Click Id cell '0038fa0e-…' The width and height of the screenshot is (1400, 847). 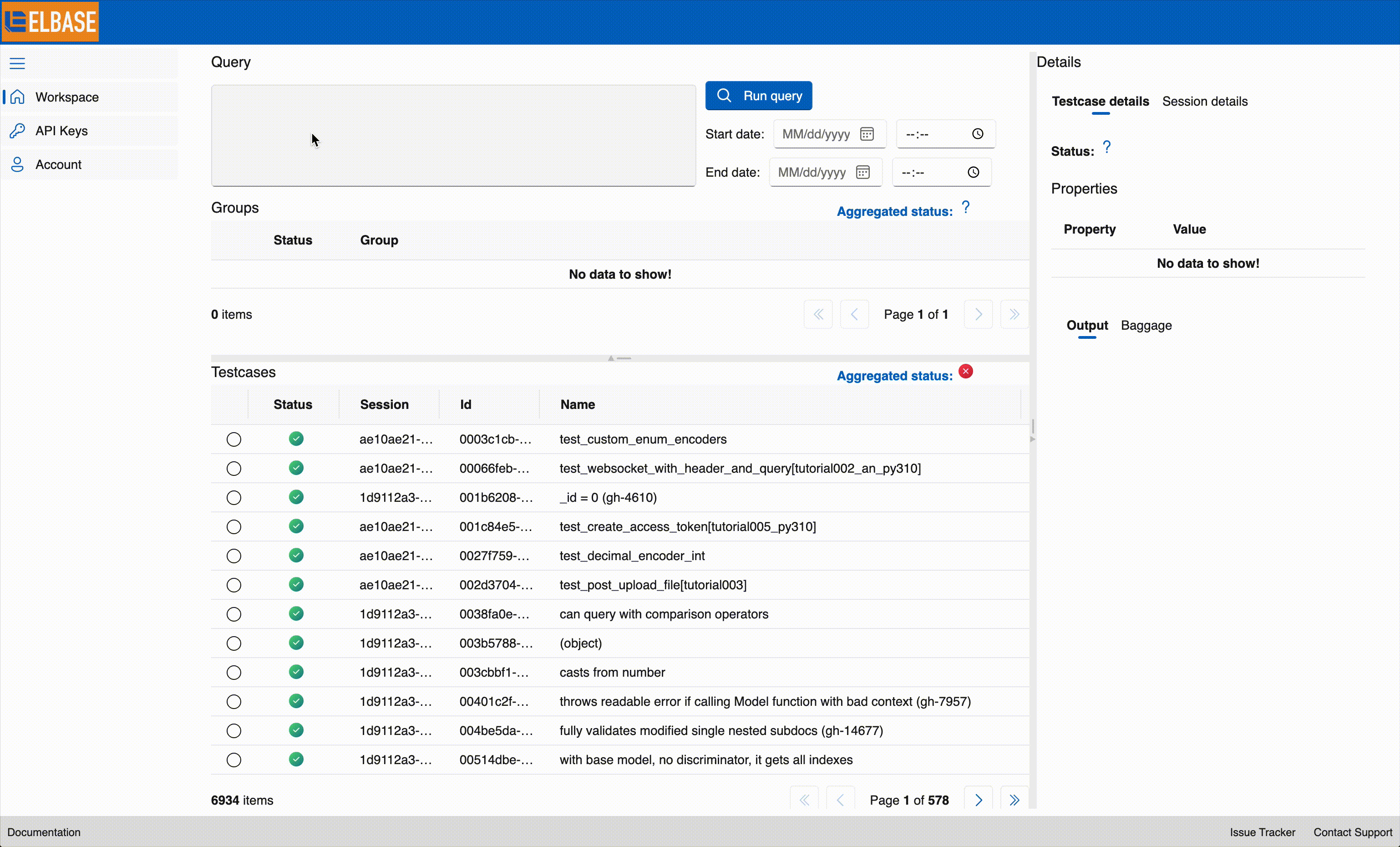[x=494, y=614]
